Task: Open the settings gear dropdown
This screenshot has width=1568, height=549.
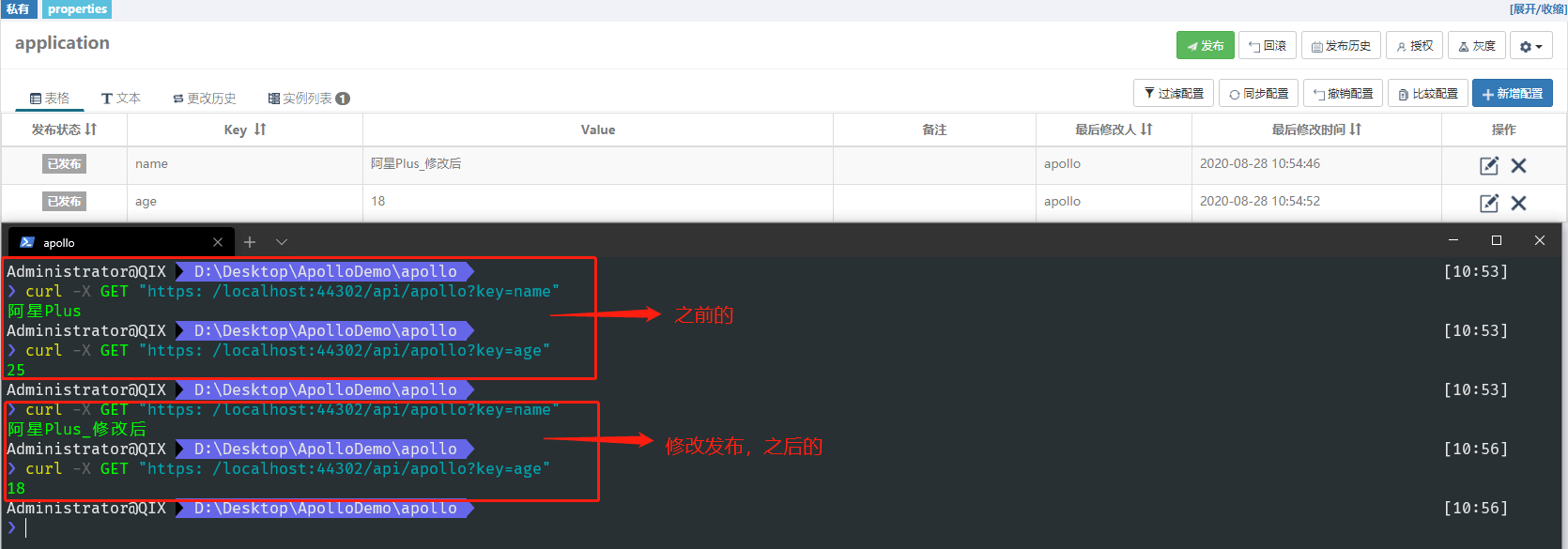Action: tap(1530, 46)
